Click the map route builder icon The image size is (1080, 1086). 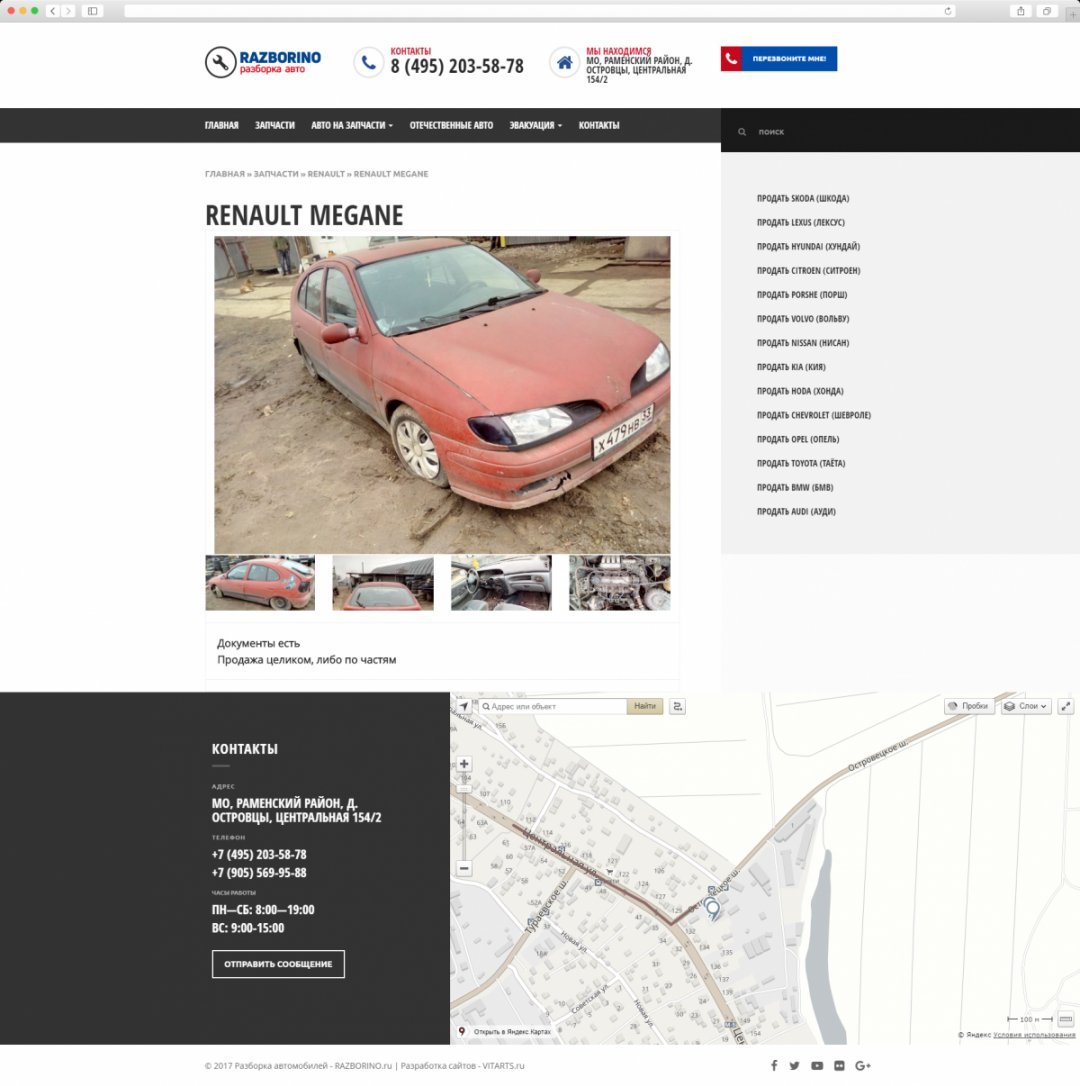pos(678,706)
